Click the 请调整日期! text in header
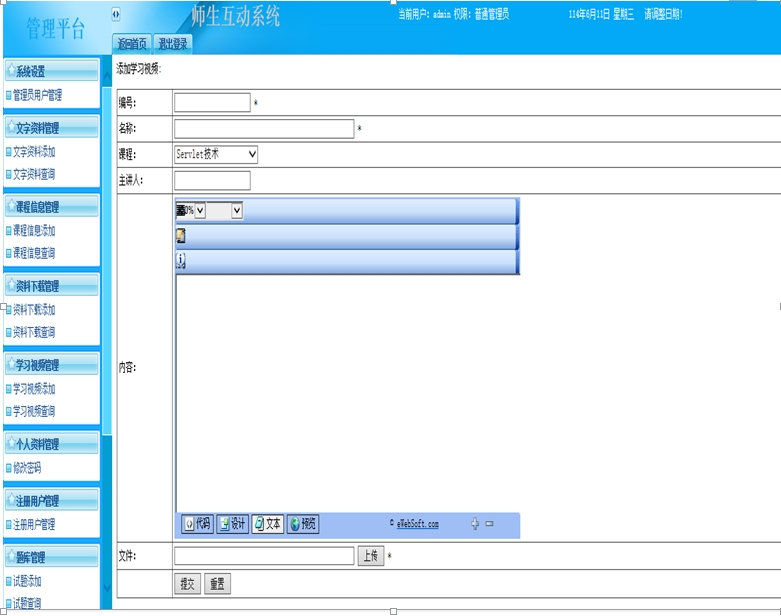The image size is (781, 616). (x=663, y=14)
